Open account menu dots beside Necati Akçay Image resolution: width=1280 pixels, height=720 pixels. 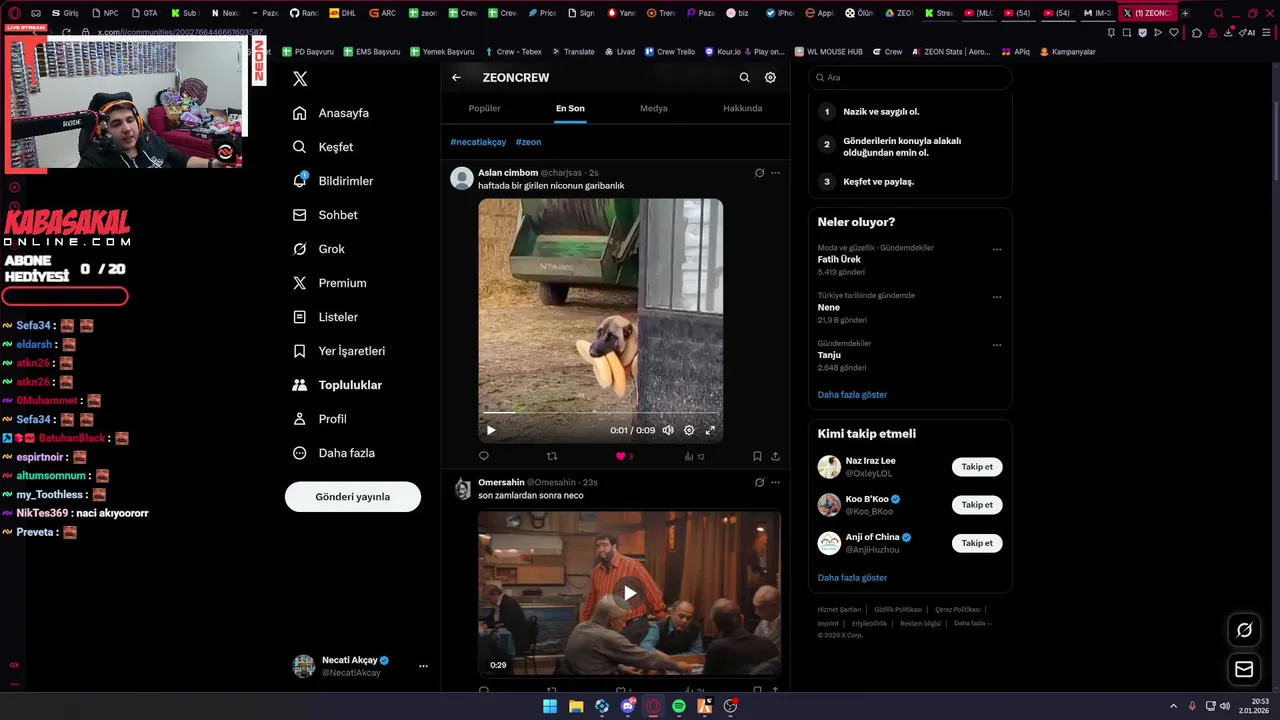click(x=423, y=666)
